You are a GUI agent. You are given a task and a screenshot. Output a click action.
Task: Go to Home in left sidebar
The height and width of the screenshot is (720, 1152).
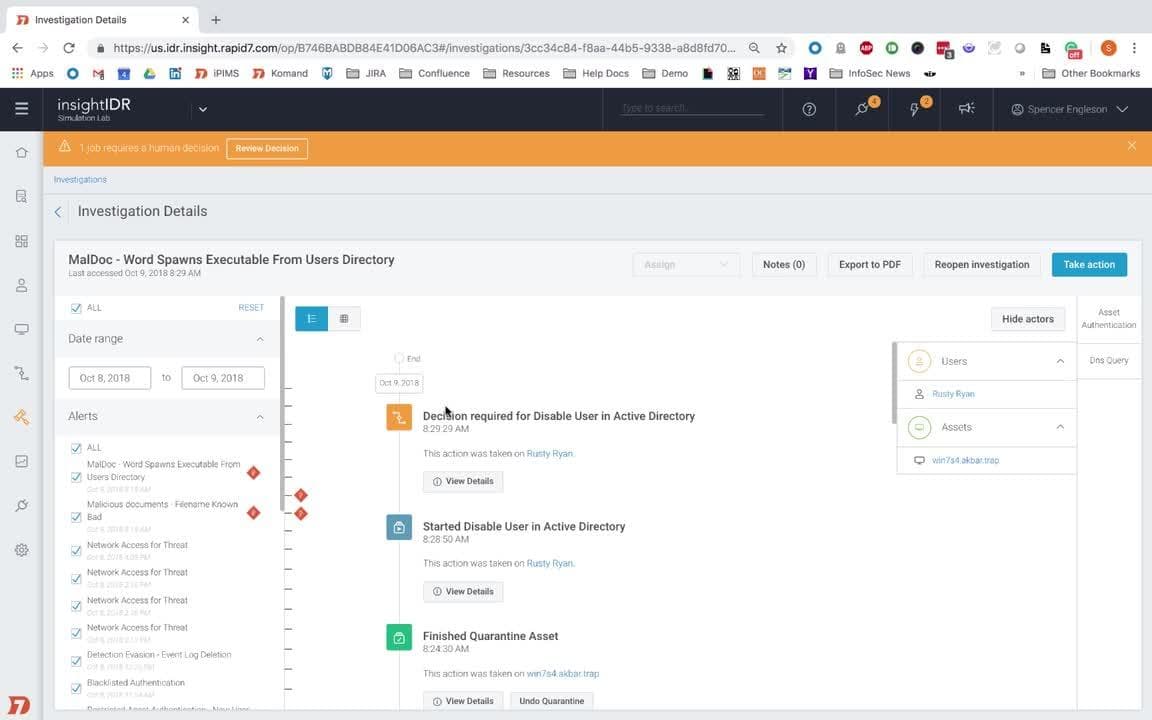pos(21,153)
